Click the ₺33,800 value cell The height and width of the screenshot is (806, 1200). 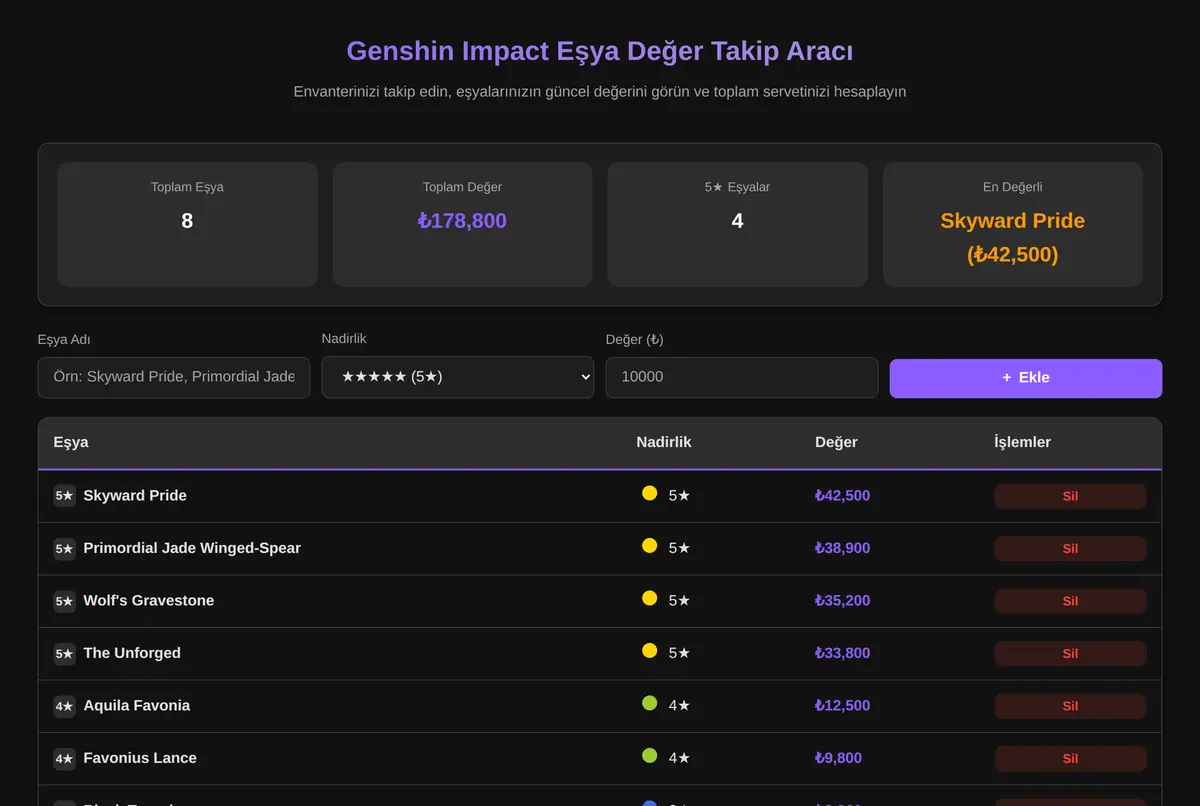click(x=842, y=653)
